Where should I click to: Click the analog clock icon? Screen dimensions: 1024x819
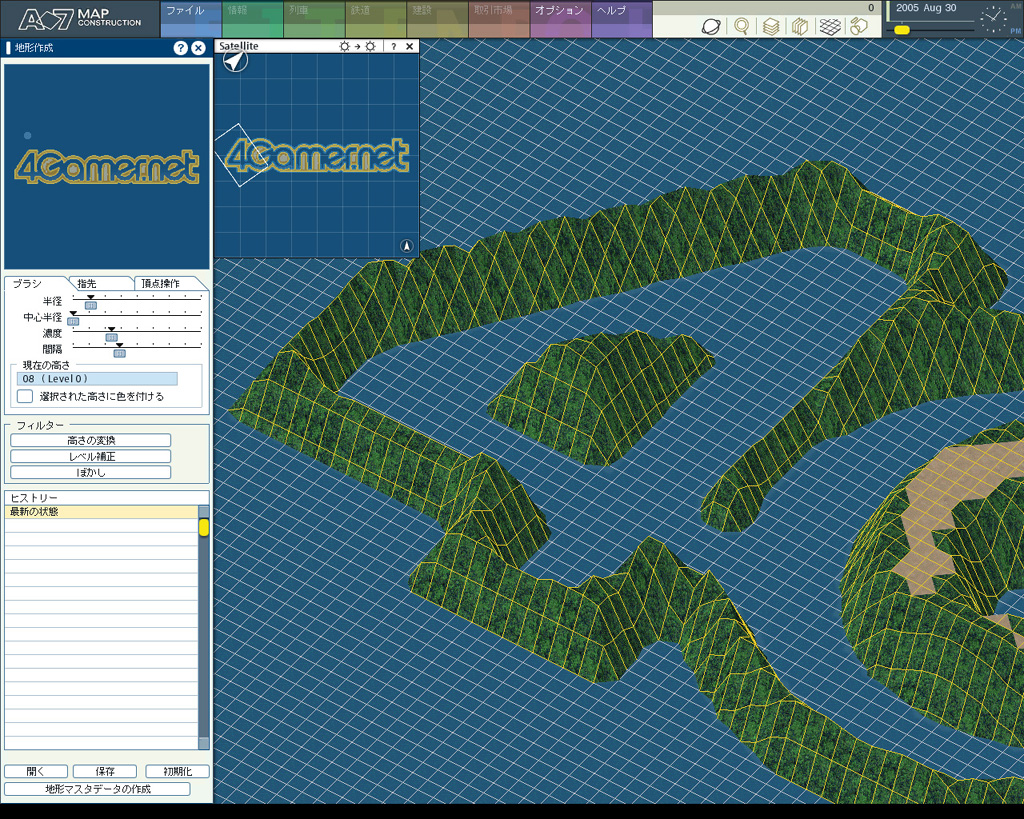[993, 19]
